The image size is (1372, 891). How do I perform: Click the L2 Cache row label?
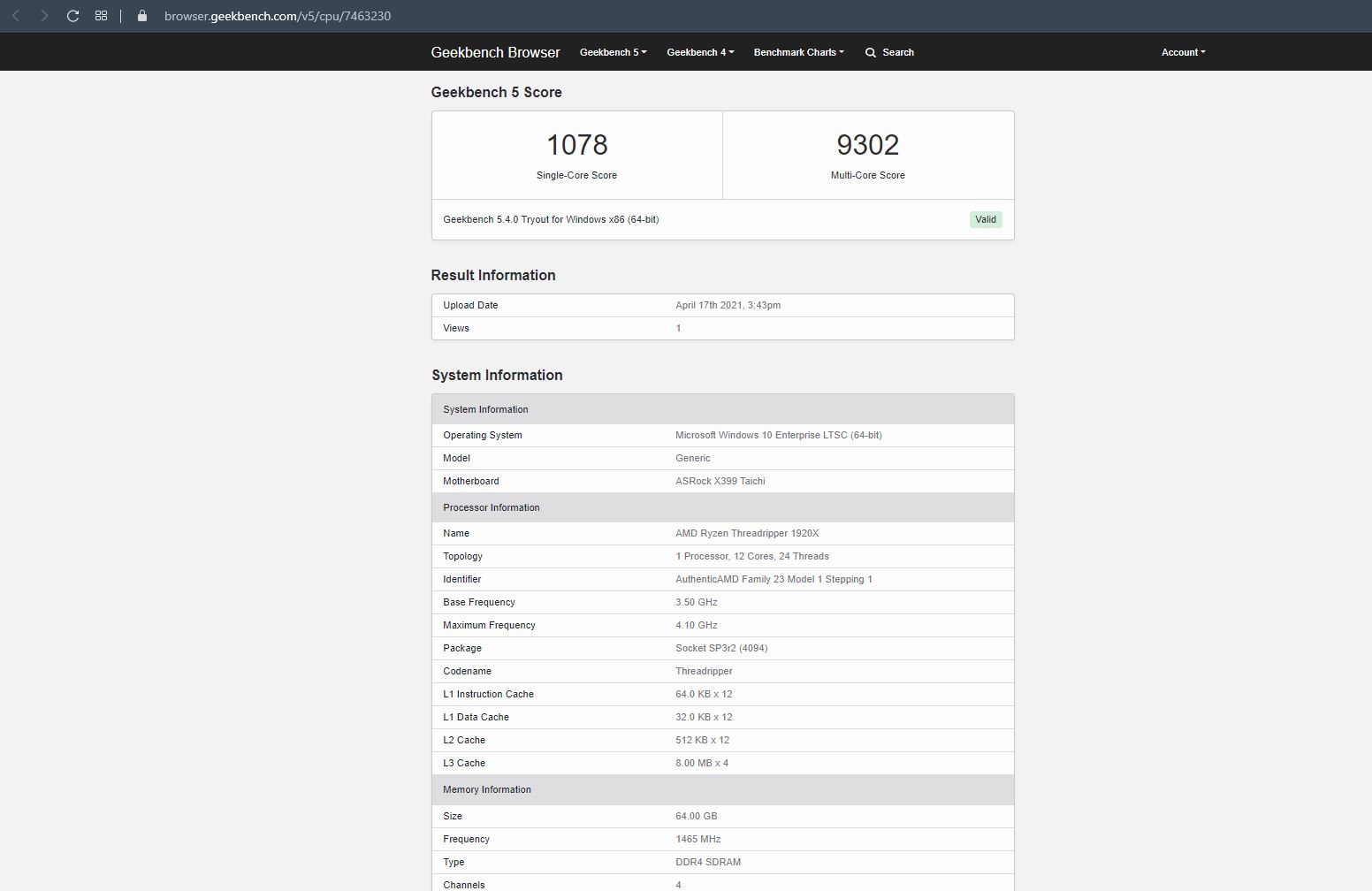tap(464, 740)
